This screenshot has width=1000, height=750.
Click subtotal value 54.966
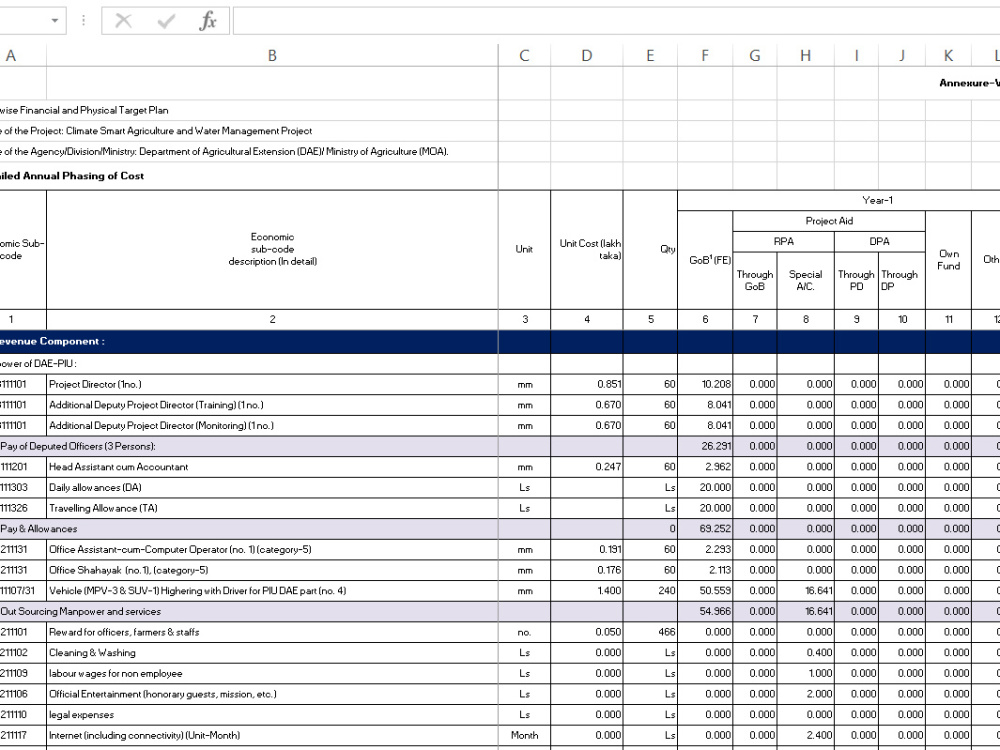pyautogui.click(x=705, y=612)
